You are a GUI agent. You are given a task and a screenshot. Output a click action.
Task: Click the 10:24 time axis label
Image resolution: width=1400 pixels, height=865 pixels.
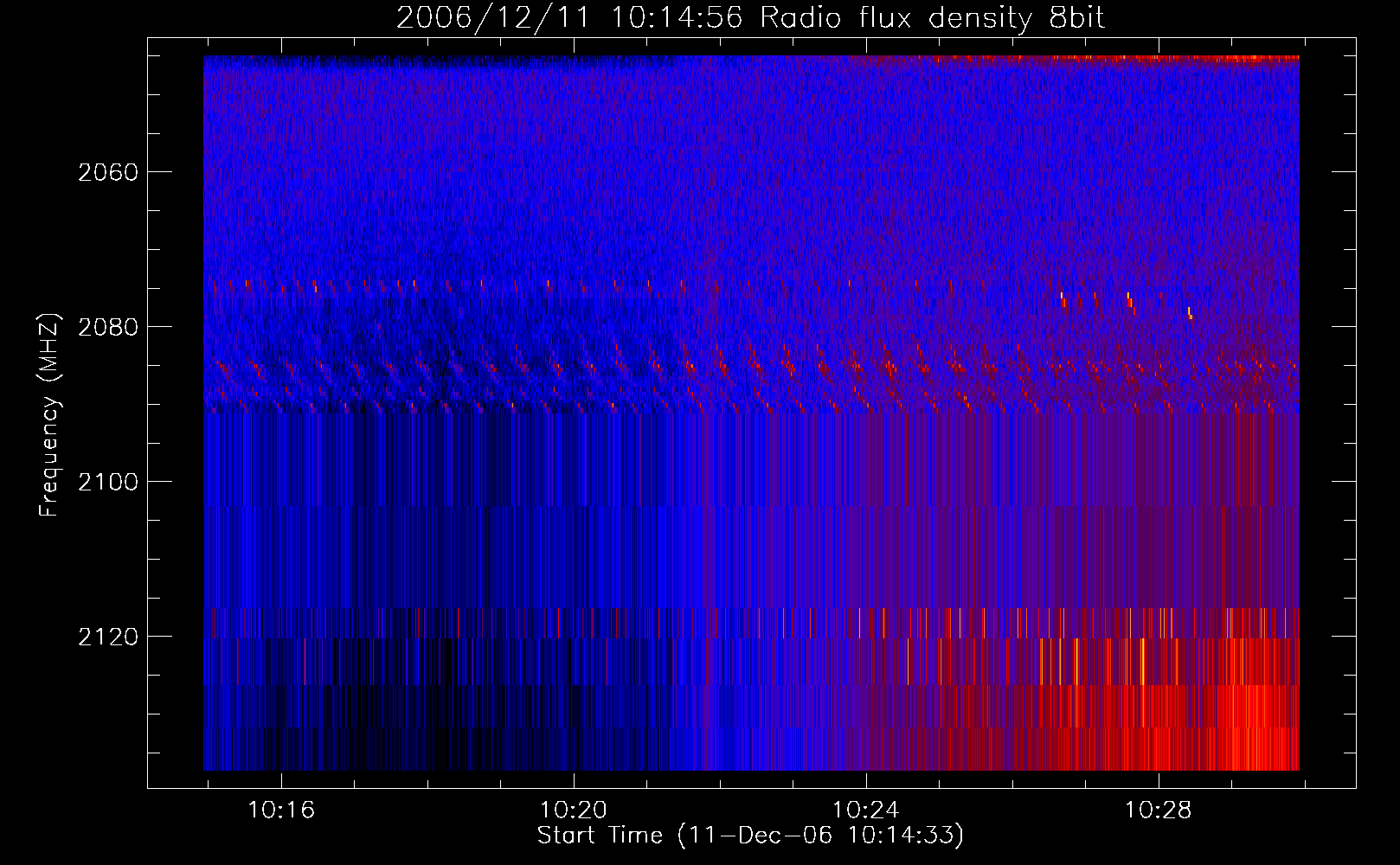point(865,811)
